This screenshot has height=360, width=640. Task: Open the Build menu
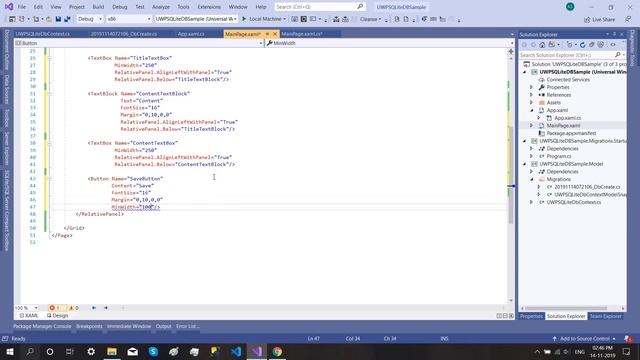98,7
